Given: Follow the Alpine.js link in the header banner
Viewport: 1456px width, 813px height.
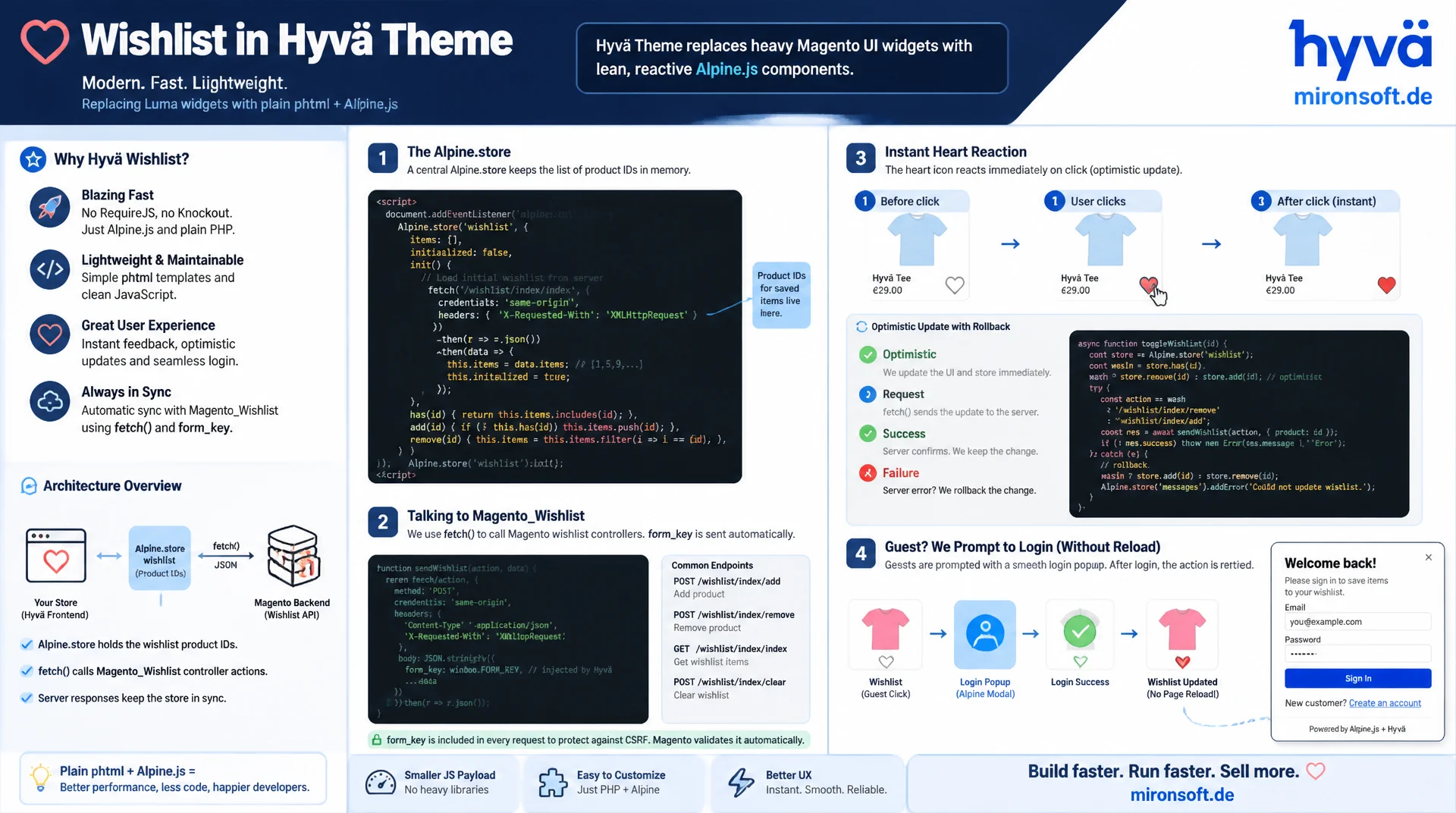Looking at the screenshot, I should pyautogui.click(x=726, y=69).
